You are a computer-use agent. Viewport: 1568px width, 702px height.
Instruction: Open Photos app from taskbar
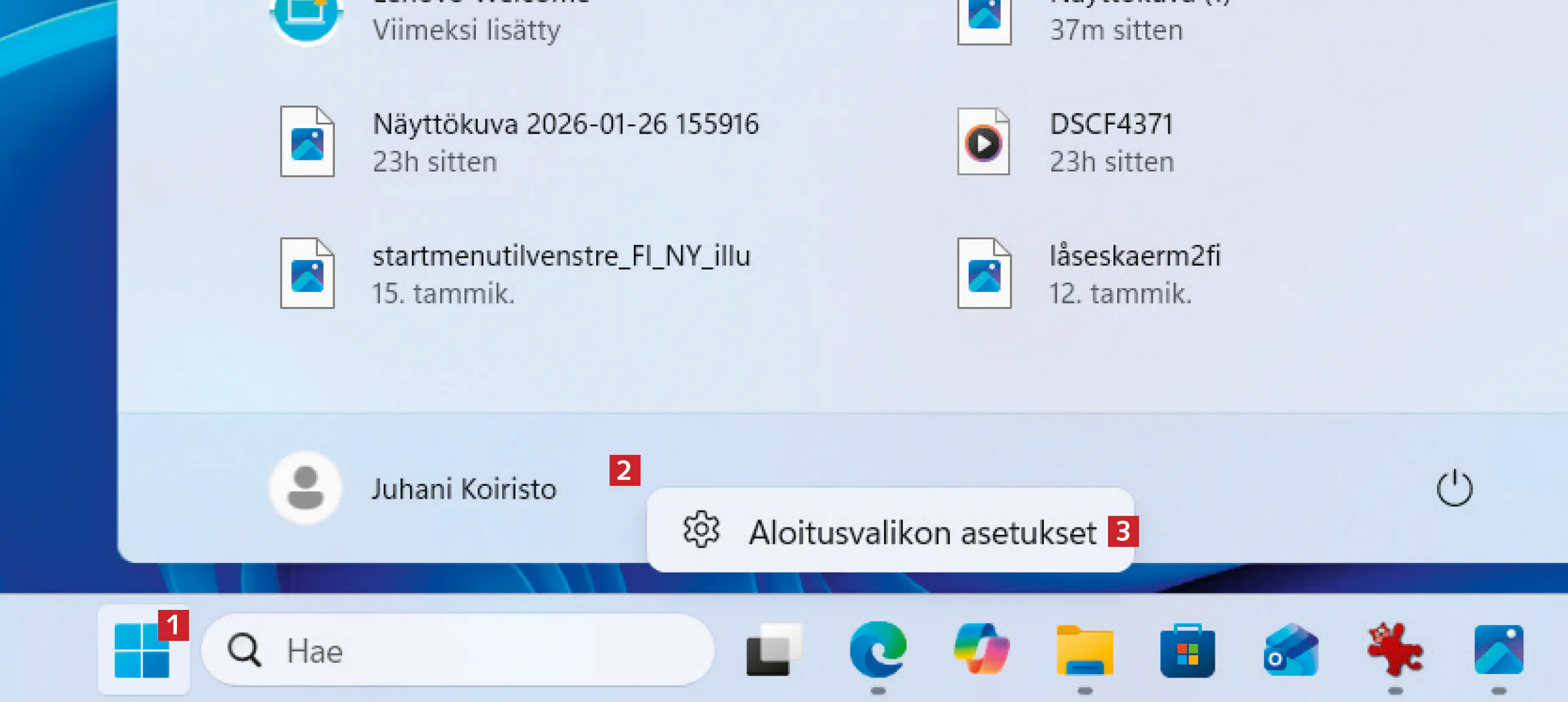(x=1498, y=651)
